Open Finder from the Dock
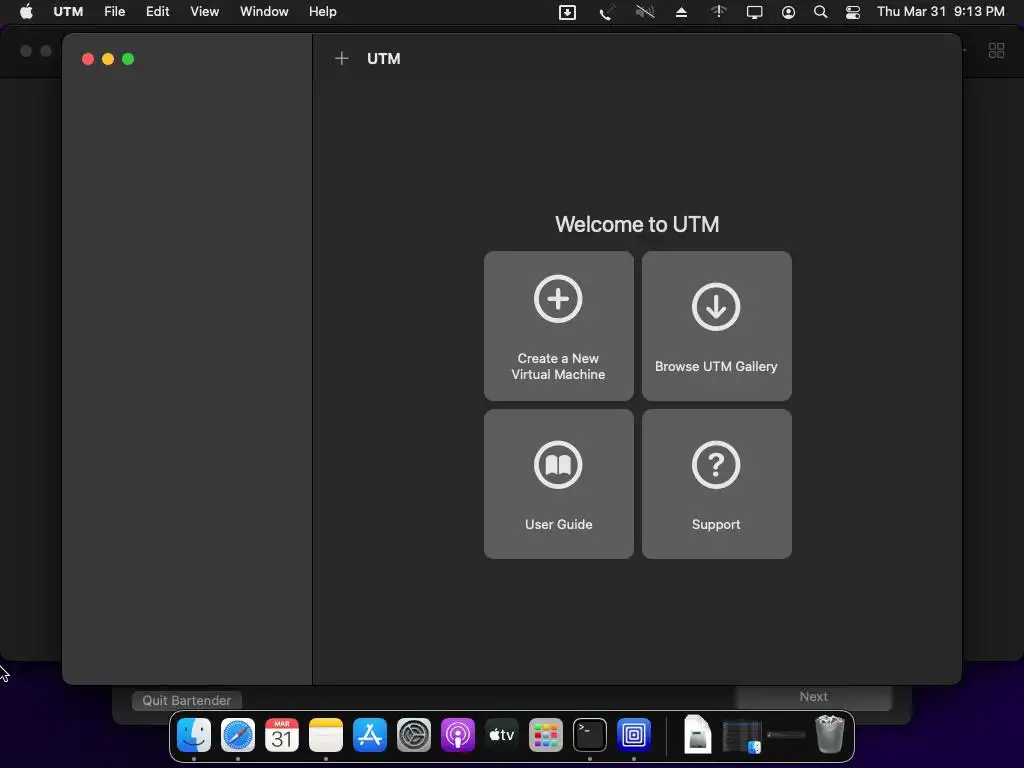1024x768 pixels. coord(194,735)
